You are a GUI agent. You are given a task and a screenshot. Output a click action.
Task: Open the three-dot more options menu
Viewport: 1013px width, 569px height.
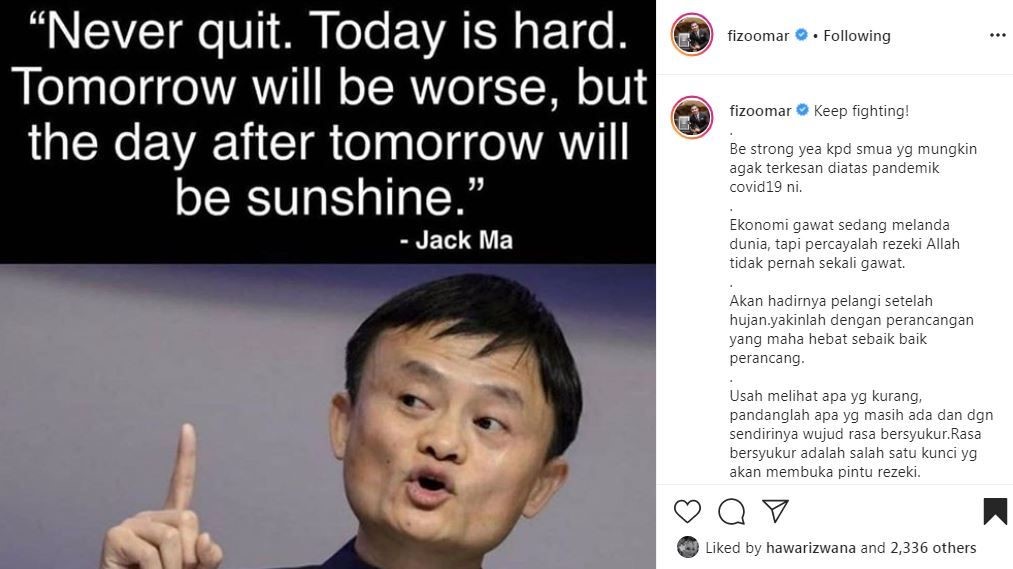coord(997,36)
